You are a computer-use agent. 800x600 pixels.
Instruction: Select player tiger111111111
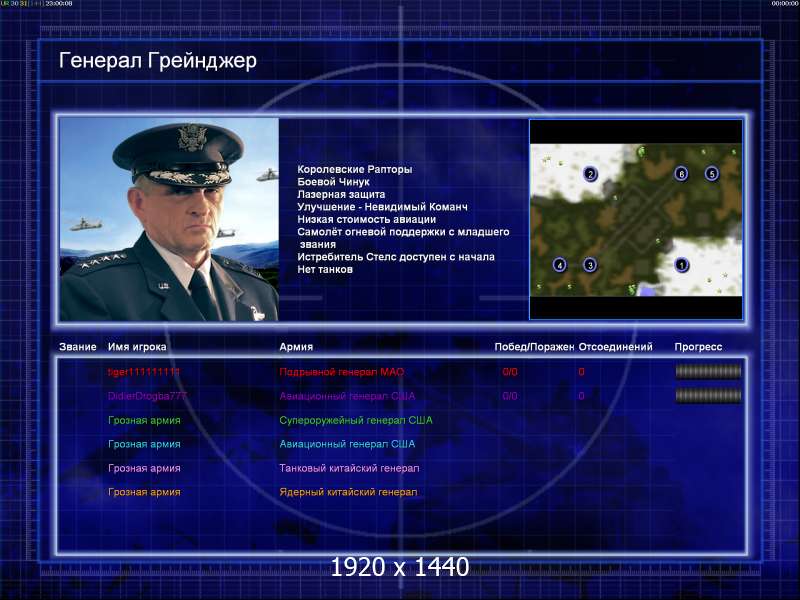144,372
